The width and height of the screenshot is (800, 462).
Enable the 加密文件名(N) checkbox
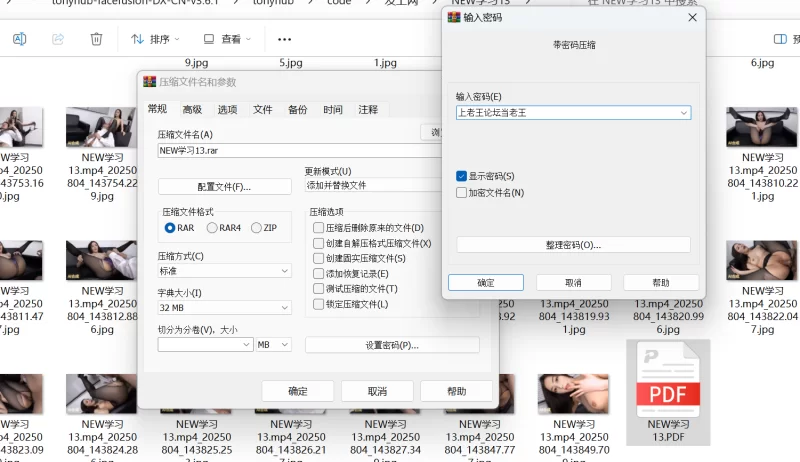(461, 193)
